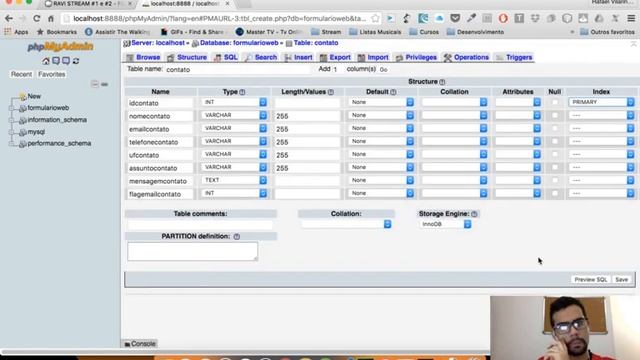This screenshot has height=360, width=640.
Task: Open phpMyAdmin home icon in sidebar
Action: coord(46,61)
